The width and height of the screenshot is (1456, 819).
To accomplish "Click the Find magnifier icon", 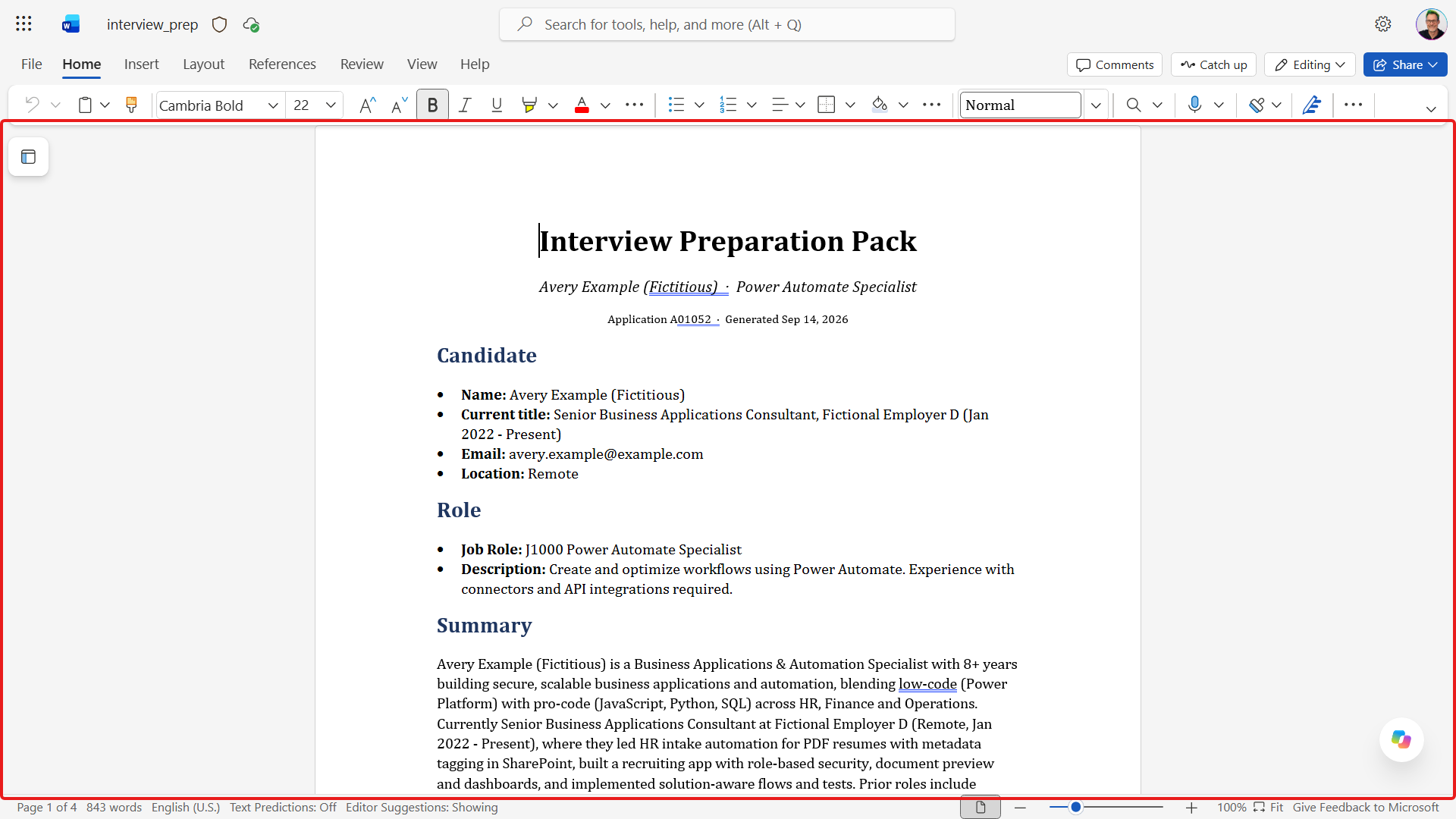I will 1134,105.
